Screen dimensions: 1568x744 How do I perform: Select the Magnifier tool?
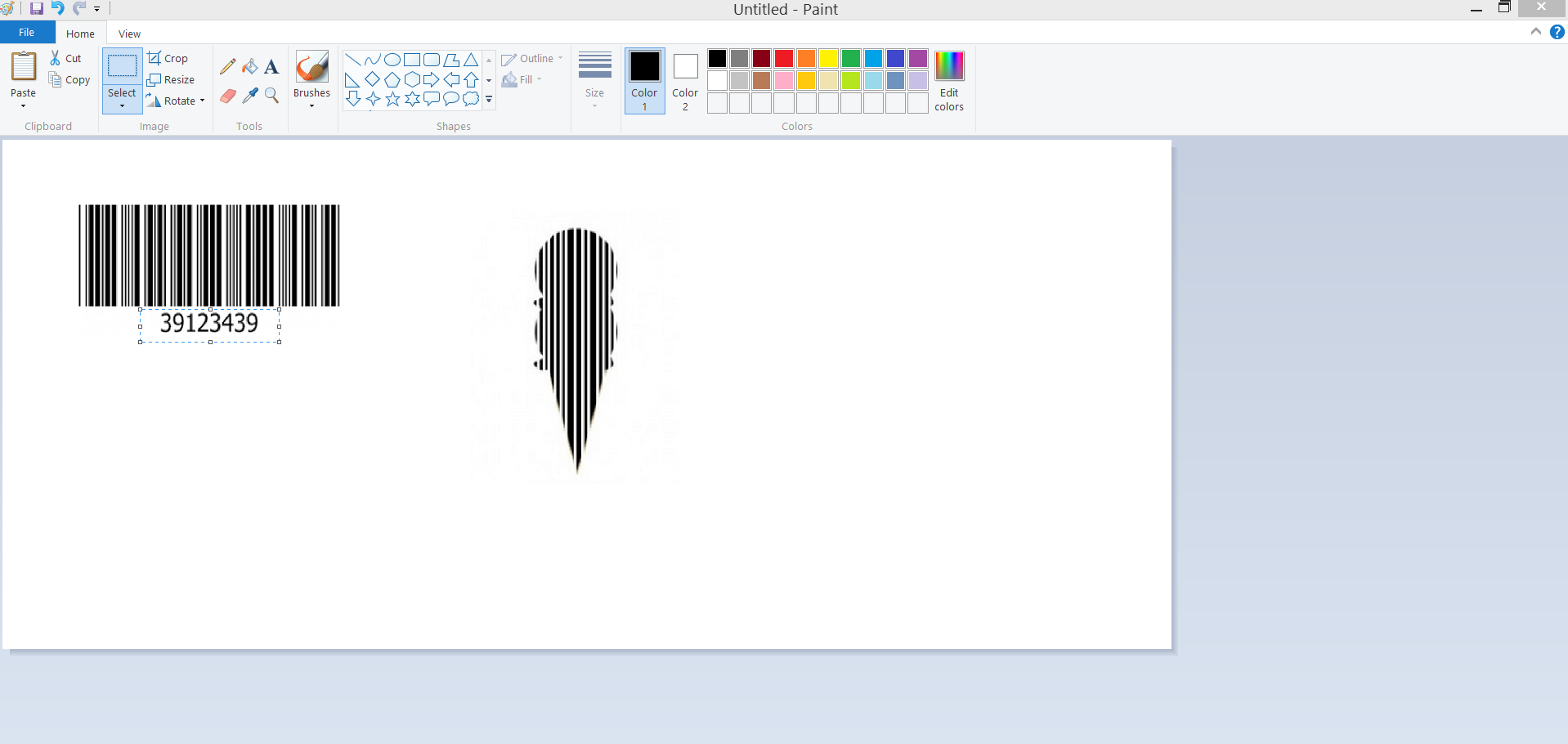coord(271,96)
